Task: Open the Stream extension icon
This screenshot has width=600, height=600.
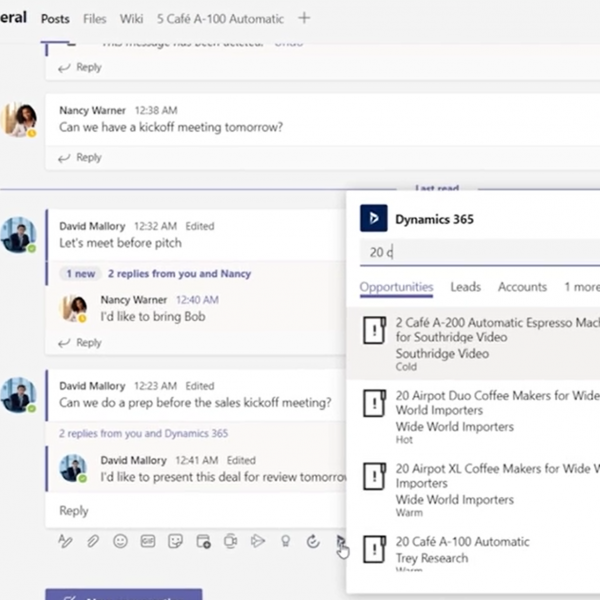Action: click(258, 541)
